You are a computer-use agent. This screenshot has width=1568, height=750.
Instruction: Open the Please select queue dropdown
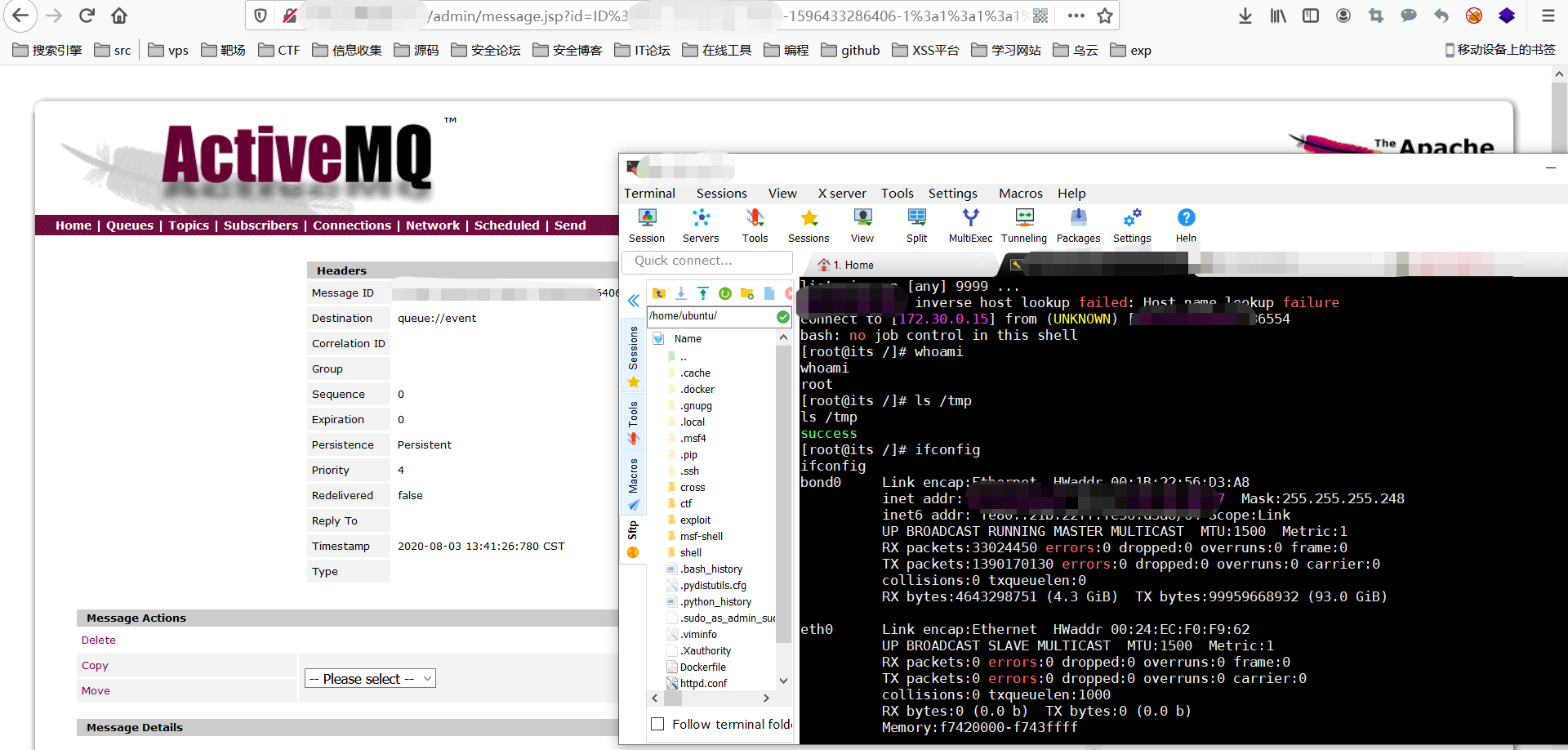tap(370, 679)
